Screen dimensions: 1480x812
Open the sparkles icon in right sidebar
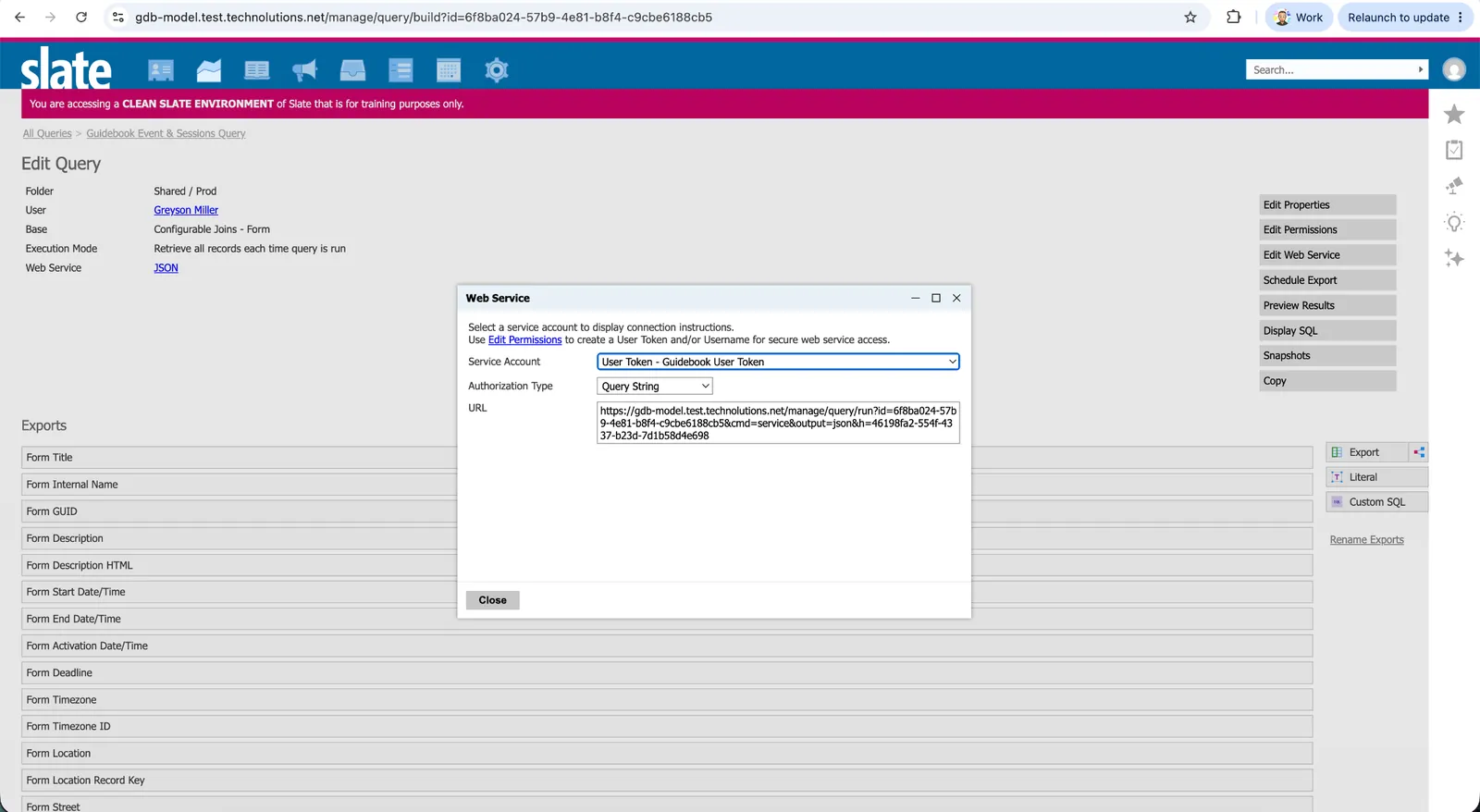click(1454, 258)
